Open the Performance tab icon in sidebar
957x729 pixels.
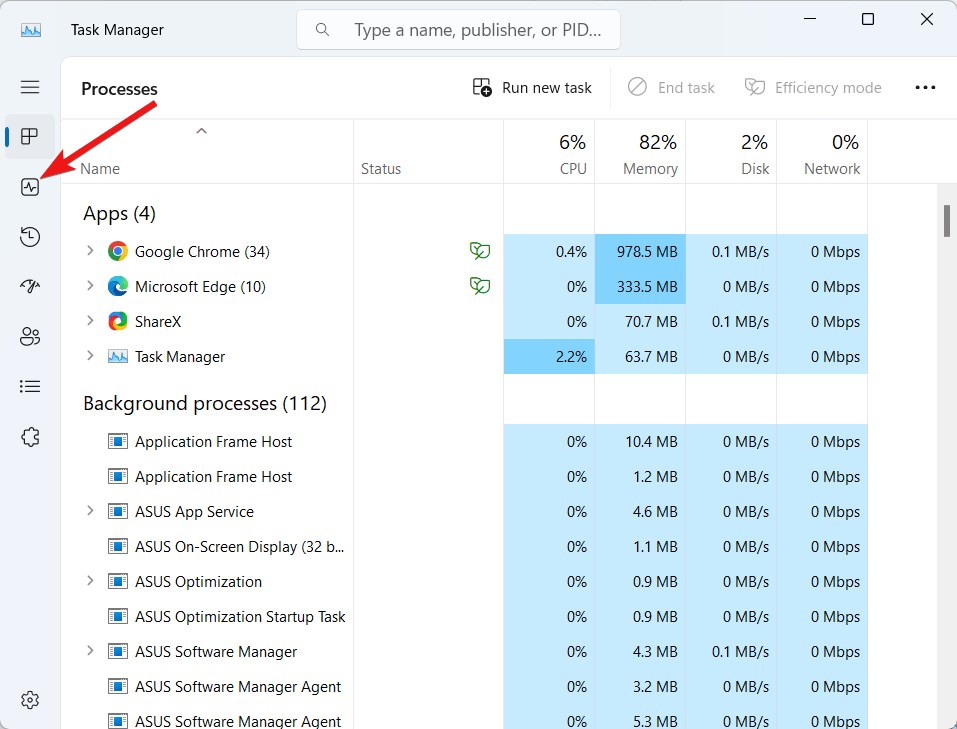pos(30,187)
